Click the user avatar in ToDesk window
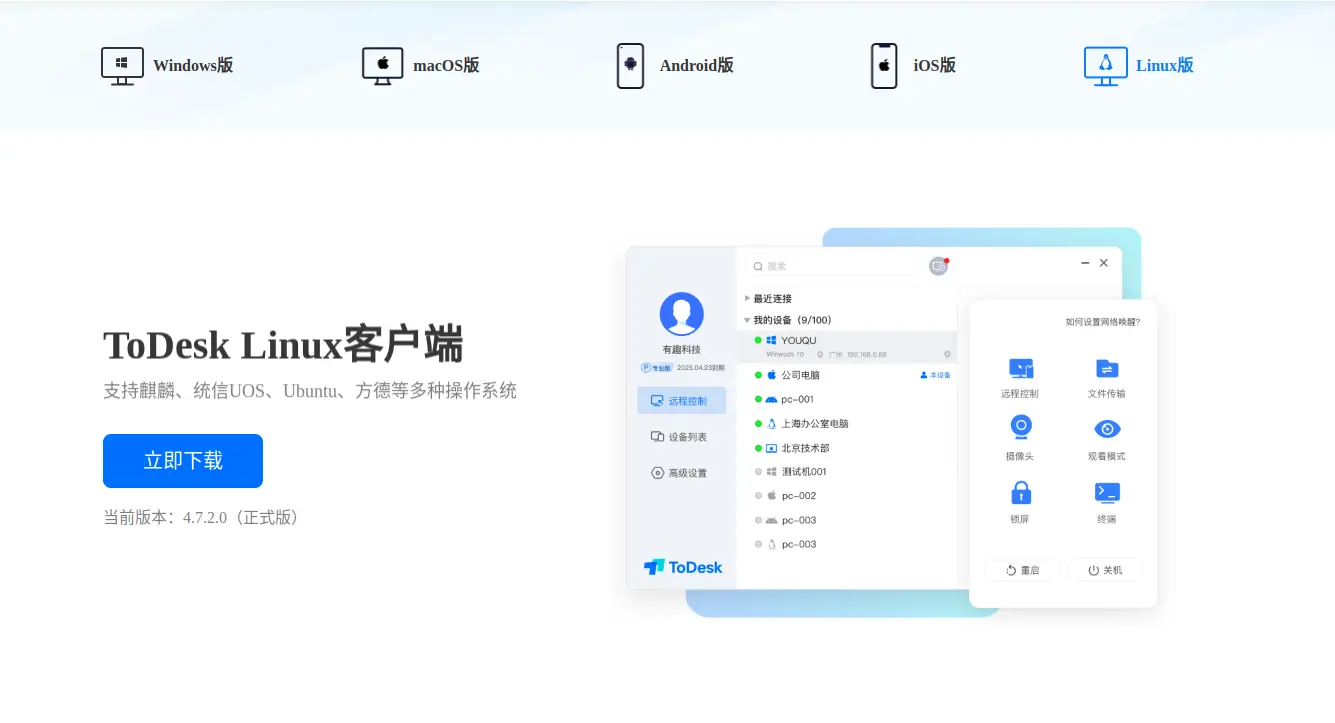Screen dimensions: 1335x723 (682, 314)
